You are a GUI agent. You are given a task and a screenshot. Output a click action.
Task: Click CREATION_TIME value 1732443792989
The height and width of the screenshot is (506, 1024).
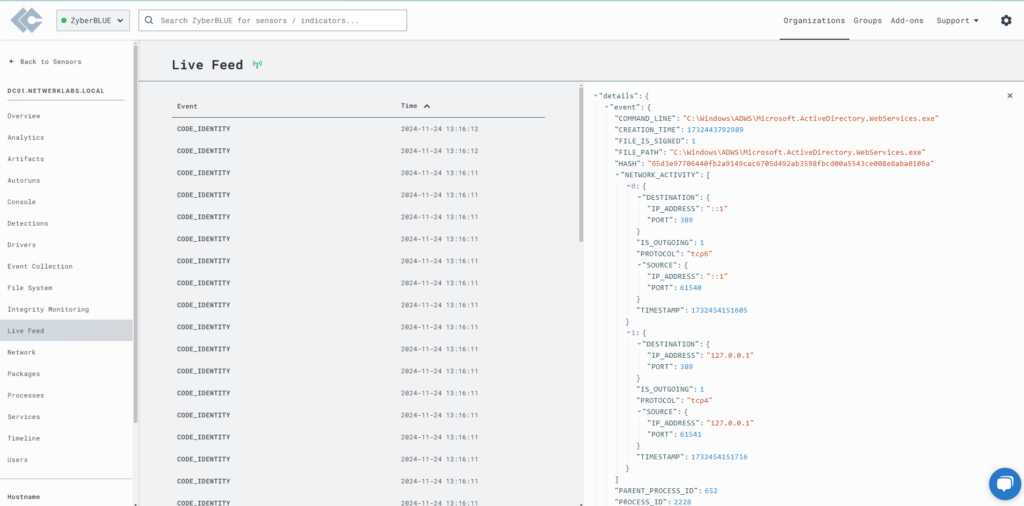[x=715, y=129]
